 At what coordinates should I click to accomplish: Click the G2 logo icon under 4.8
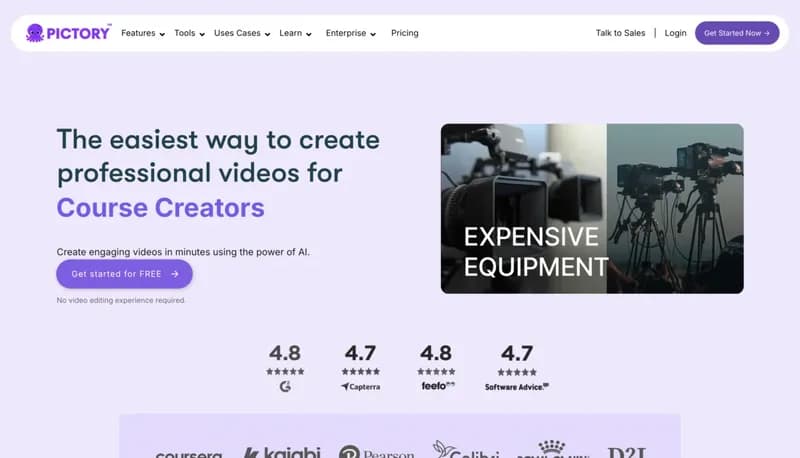point(285,387)
